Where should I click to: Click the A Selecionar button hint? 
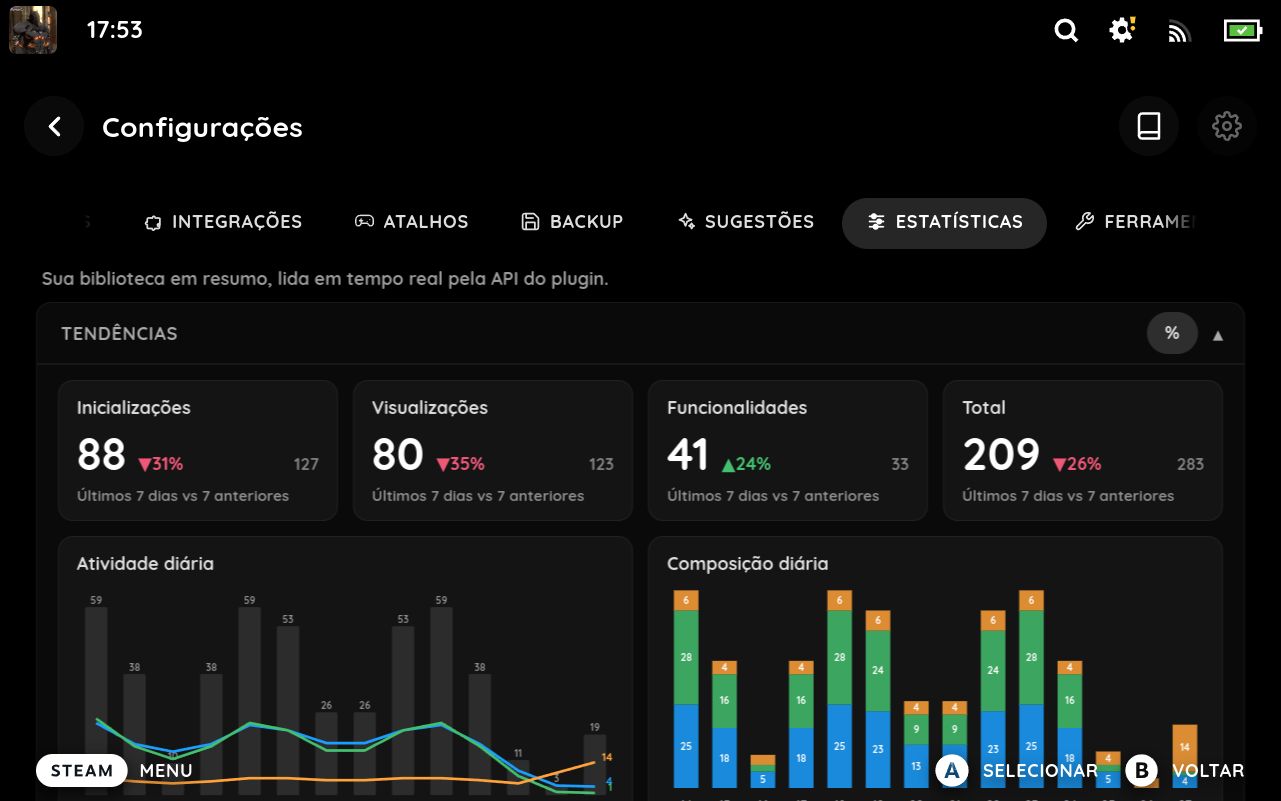[1016, 771]
